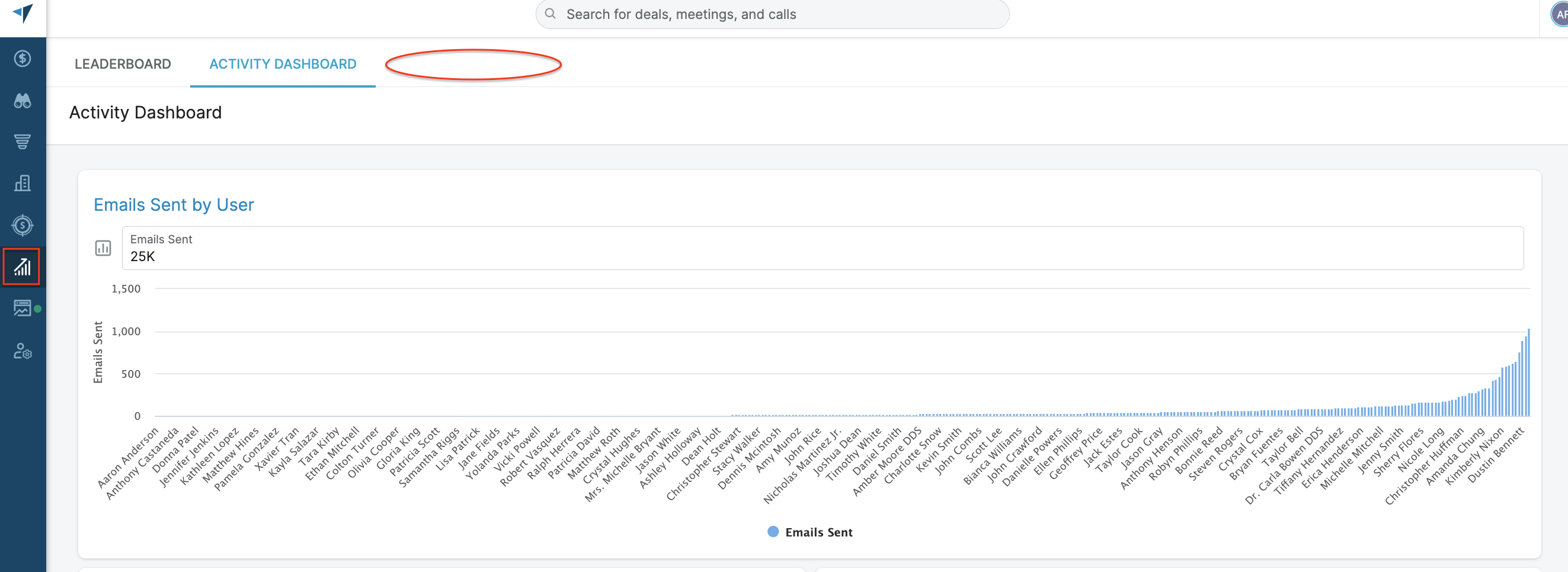Click the Kimberly Nixon axis label
Screen dimensions: 1568x572
(x=1474, y=457)
